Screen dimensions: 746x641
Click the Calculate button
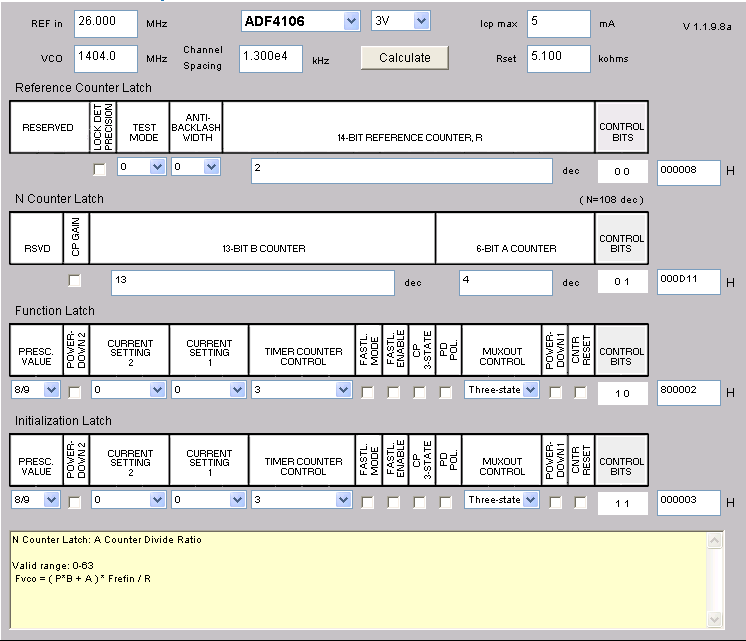click(404, 58)
